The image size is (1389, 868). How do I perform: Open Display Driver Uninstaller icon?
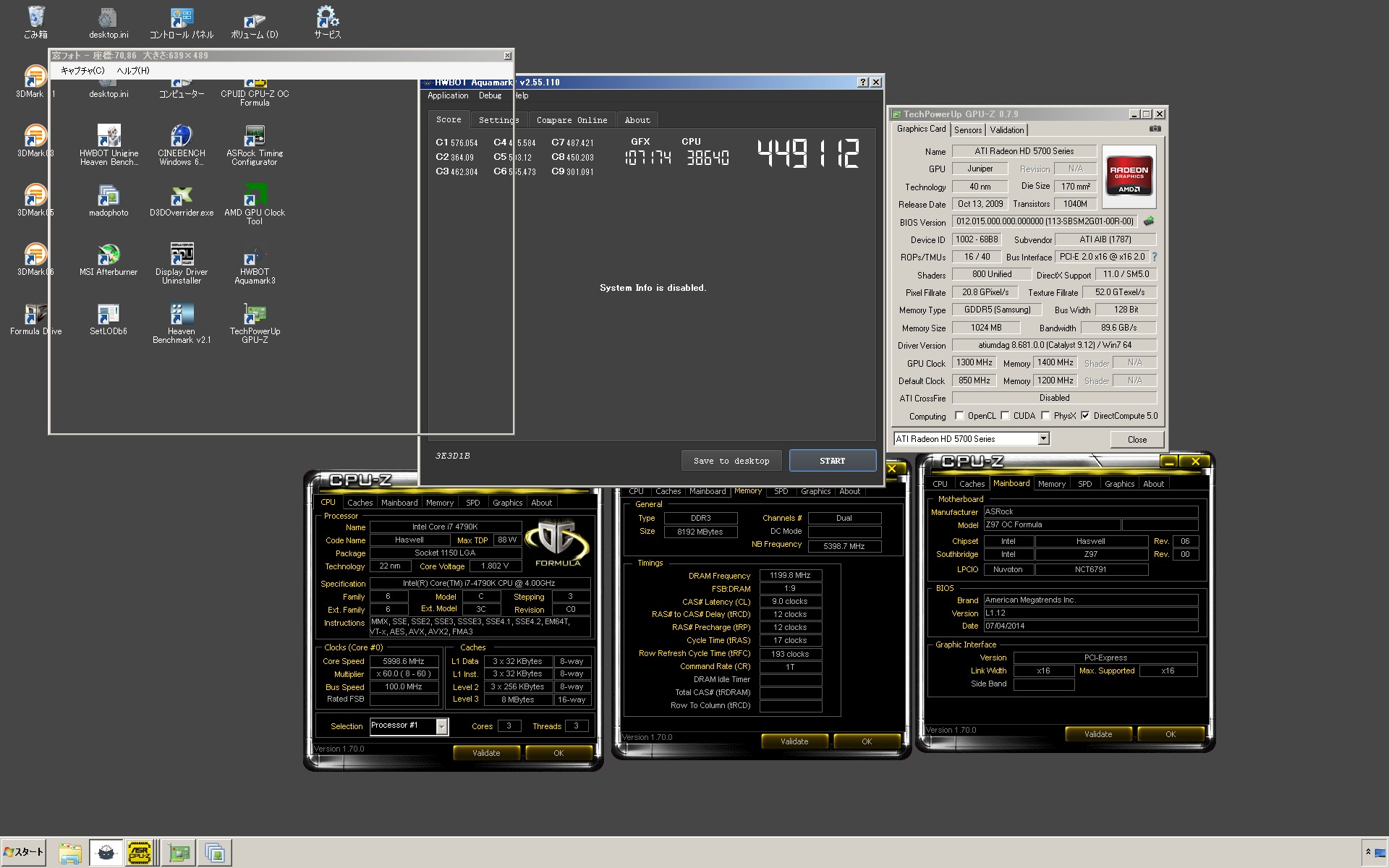(x=182, y=264)
